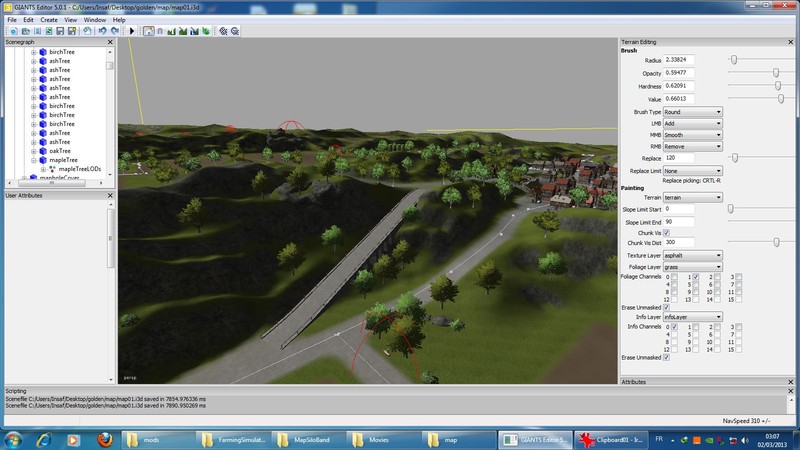Select the mapleTreeLODs node in Scenegraph
This screenshot has width=800, height=450.
80,169
